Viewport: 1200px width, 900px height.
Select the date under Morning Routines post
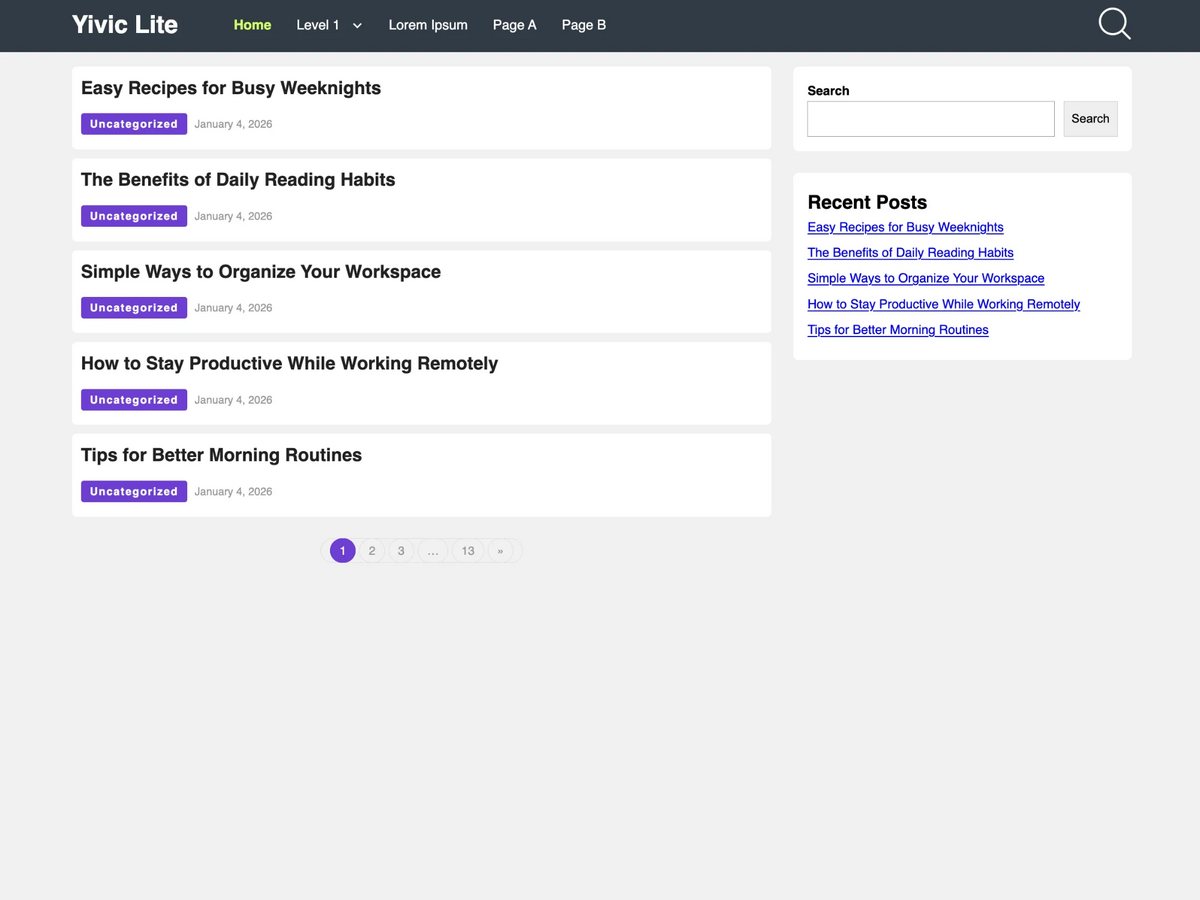coord(233,492)
